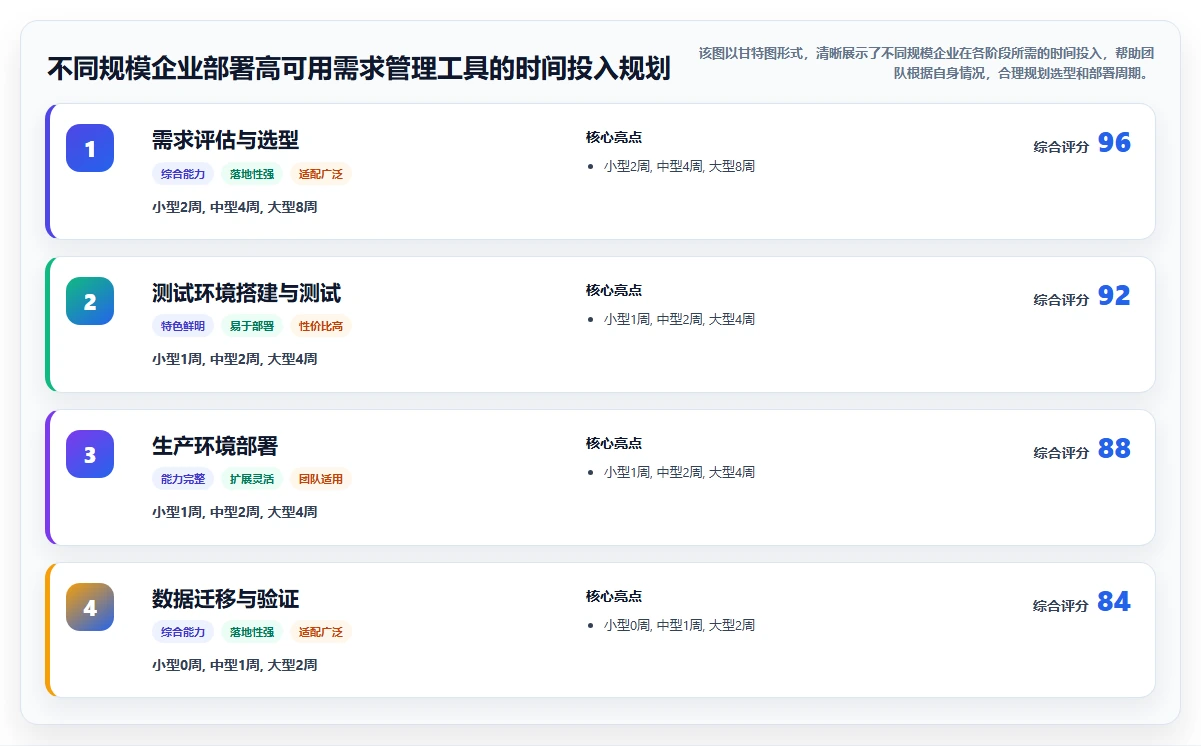Click the 团队适用 tag

(321, 479)
